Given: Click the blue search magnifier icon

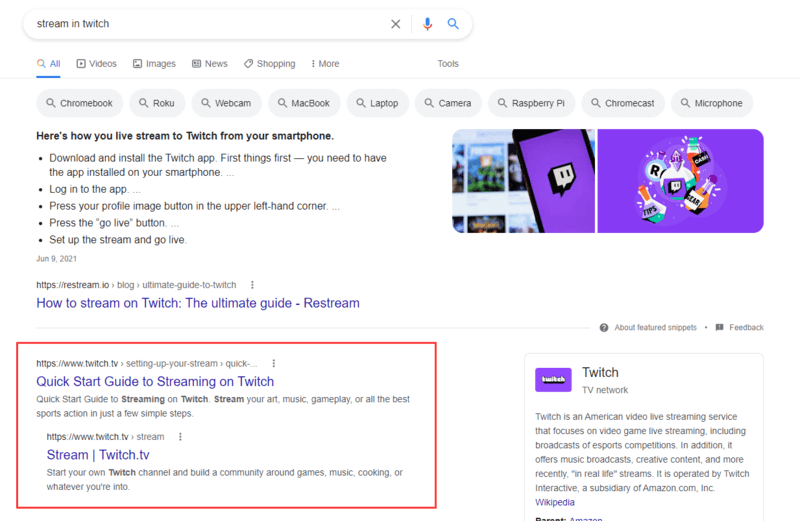Looking at the screenshot, I should point(453,24).
